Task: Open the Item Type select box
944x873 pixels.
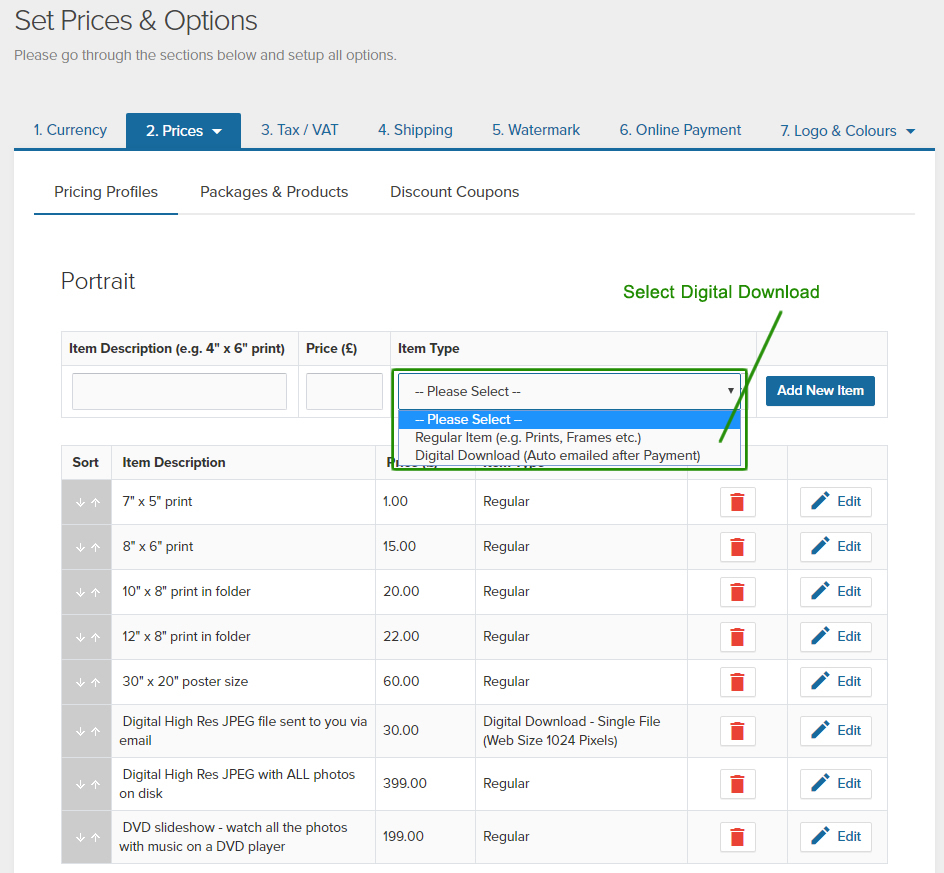Action: point(569,391)
